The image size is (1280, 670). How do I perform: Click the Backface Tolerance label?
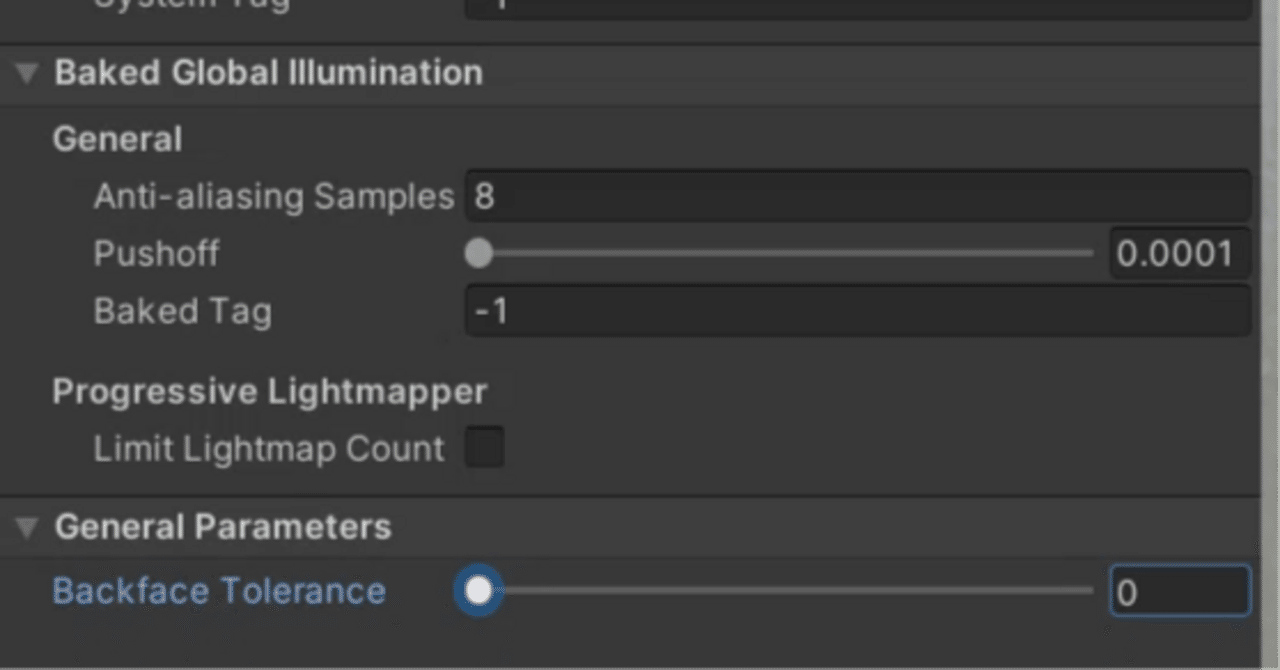[220, 590]
